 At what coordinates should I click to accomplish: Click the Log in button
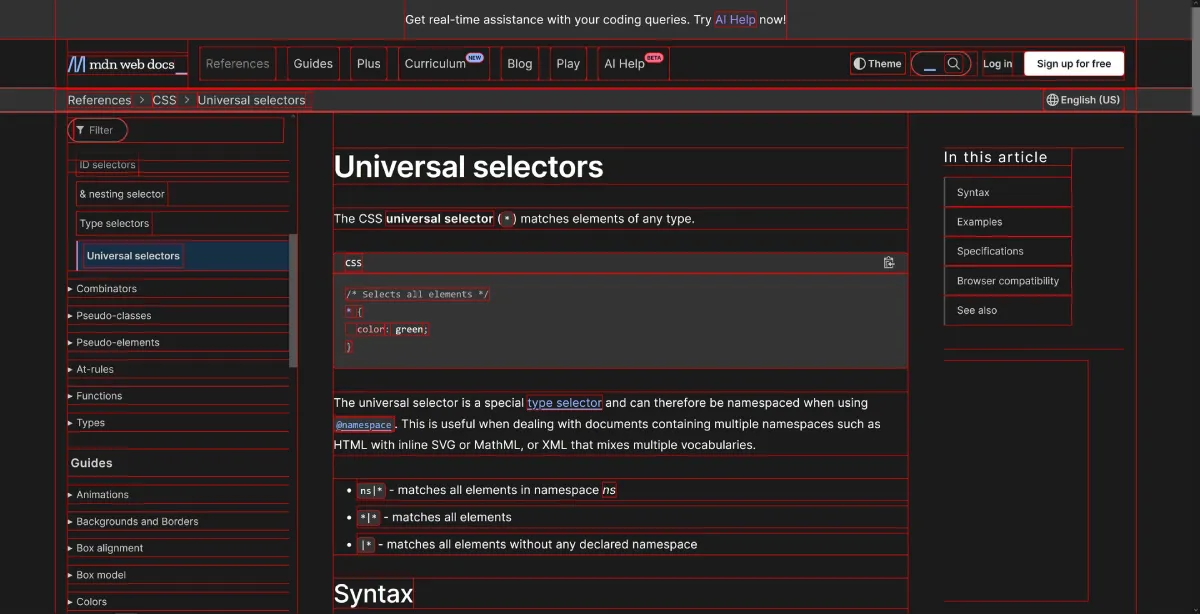point(997,64)
